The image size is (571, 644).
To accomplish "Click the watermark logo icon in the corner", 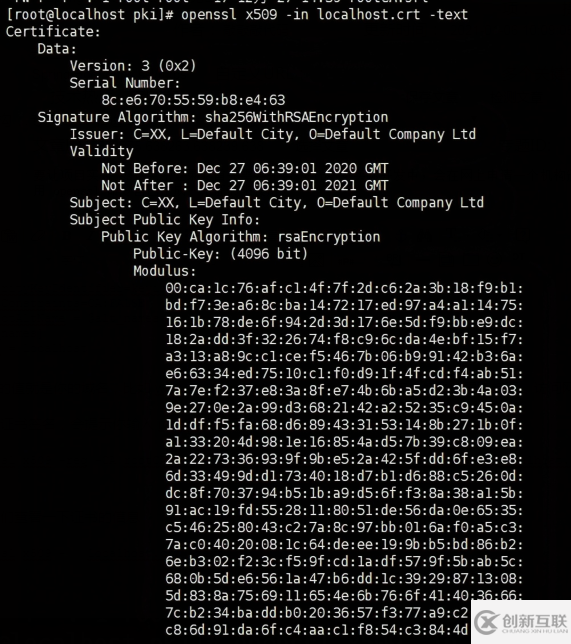I will click(487, 622).
